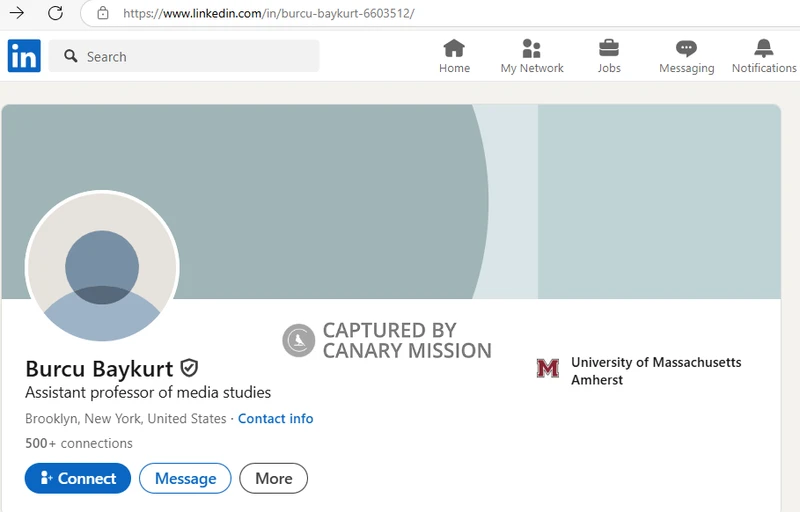This screenshot has height=512, width=800.
Task: Expand the More actions menu
Action: tap(273, 478)
